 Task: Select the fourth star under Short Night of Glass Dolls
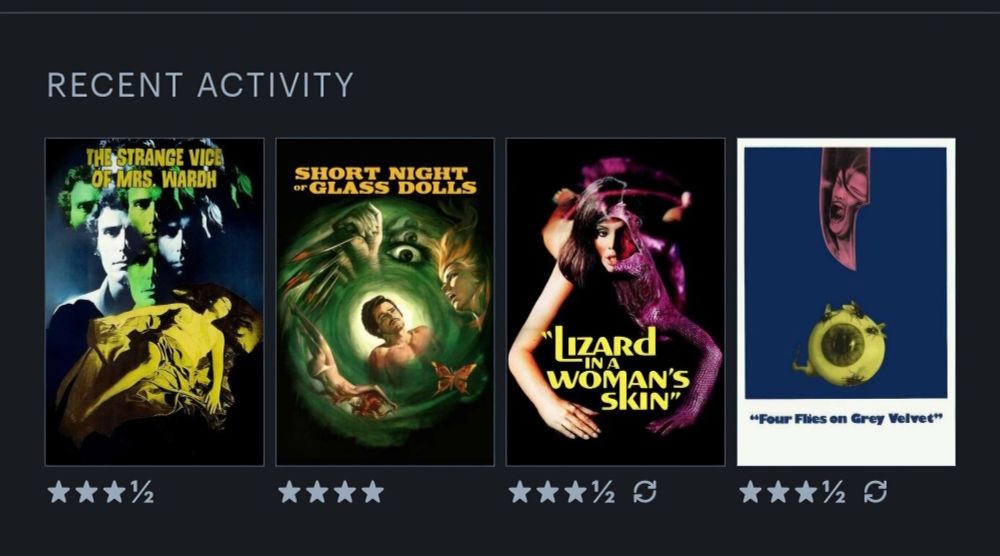coord(373,492)
